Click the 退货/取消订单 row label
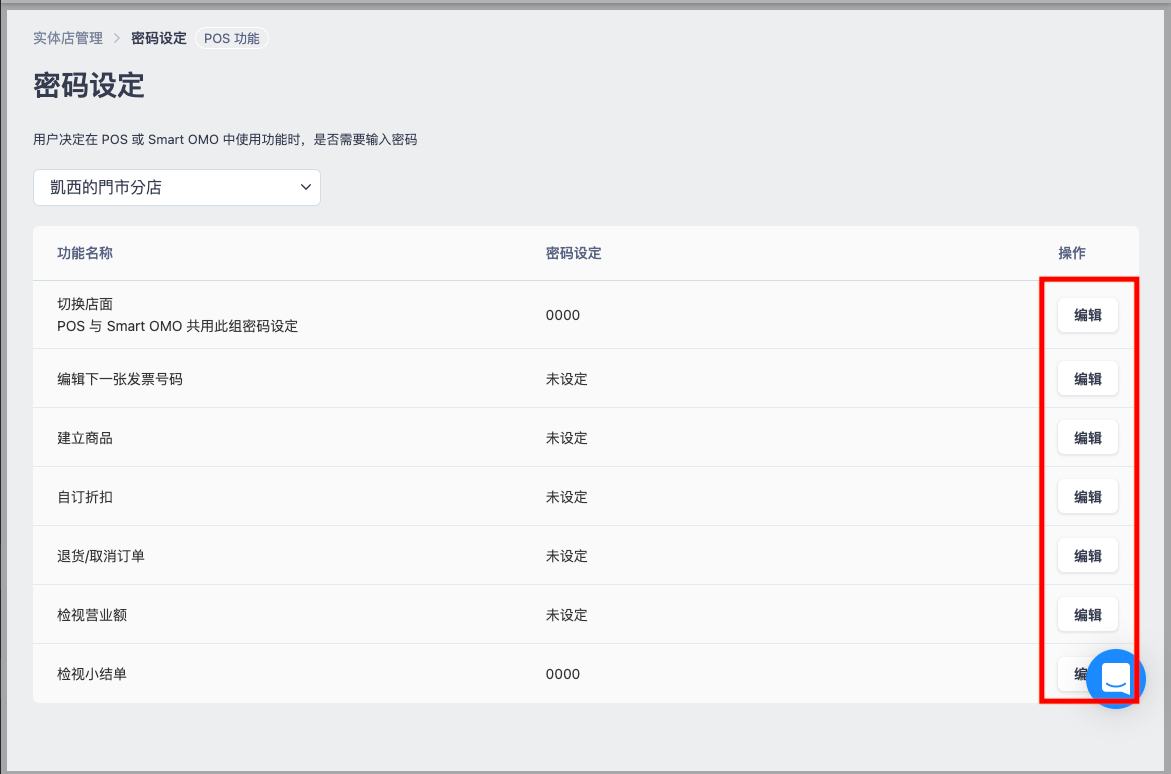Image resolution: width=1171 pixels, height=774 pixels. coord(101,556)
